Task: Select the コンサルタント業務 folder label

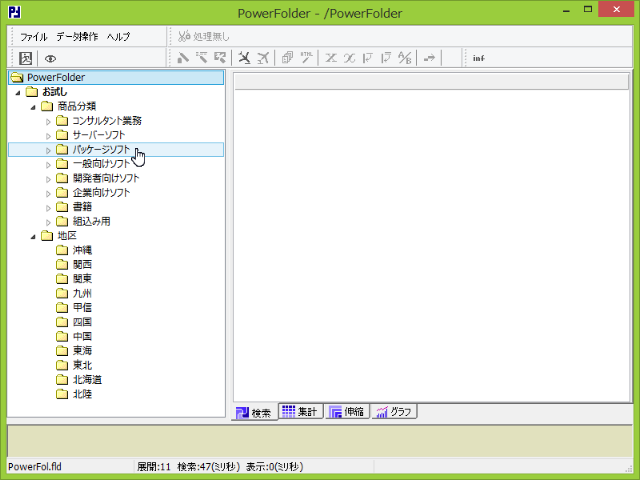Action: [x=107, y=120]
